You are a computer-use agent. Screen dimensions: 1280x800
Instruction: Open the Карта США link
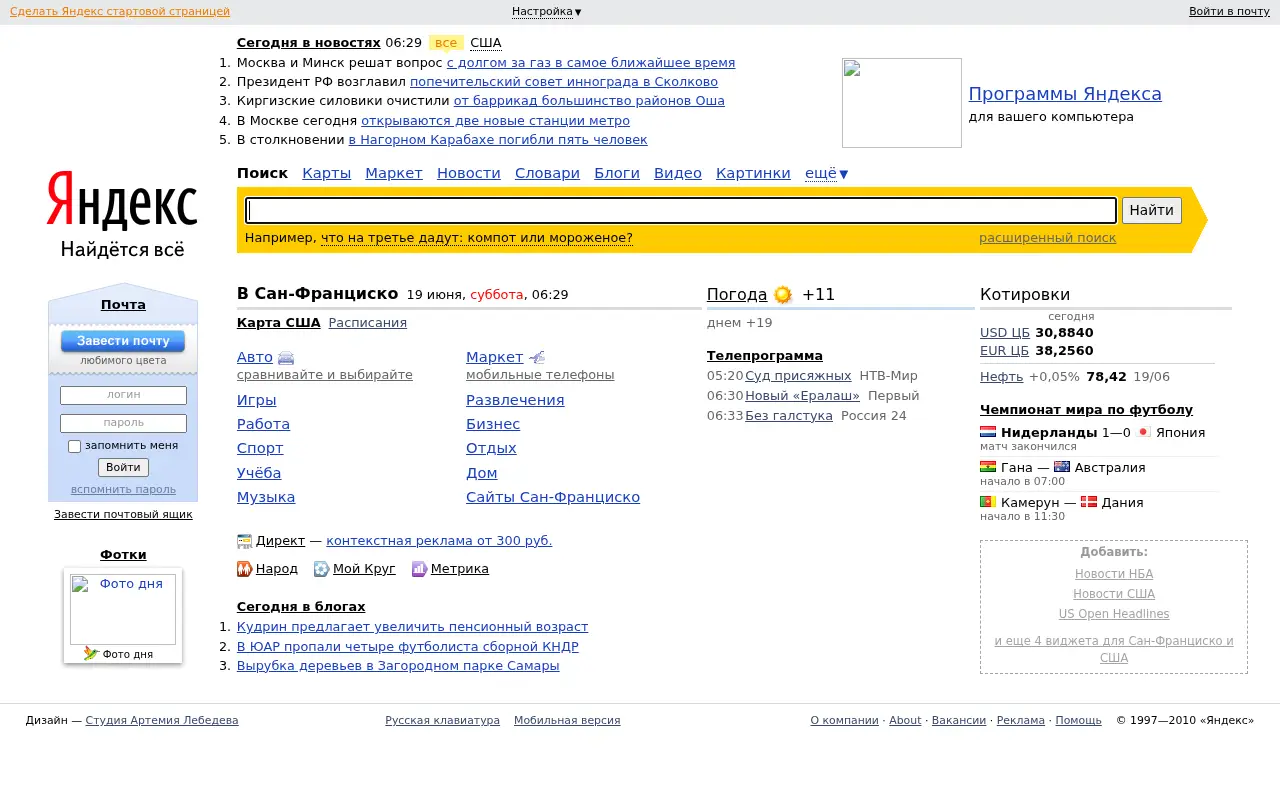click(x=279, y=323)
